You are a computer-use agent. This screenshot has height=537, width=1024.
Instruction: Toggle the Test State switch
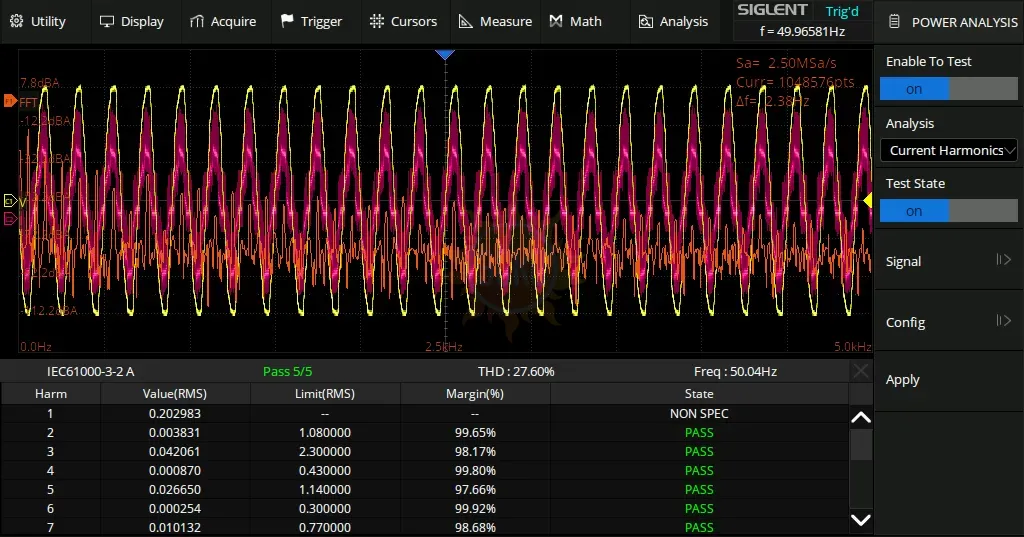[x=948, y=211]
